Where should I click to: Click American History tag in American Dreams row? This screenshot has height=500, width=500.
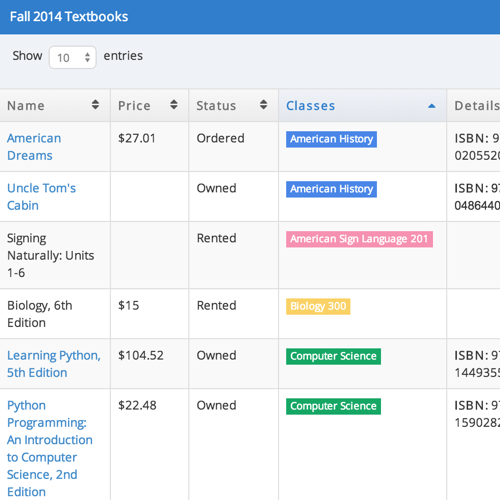(331, 139)
